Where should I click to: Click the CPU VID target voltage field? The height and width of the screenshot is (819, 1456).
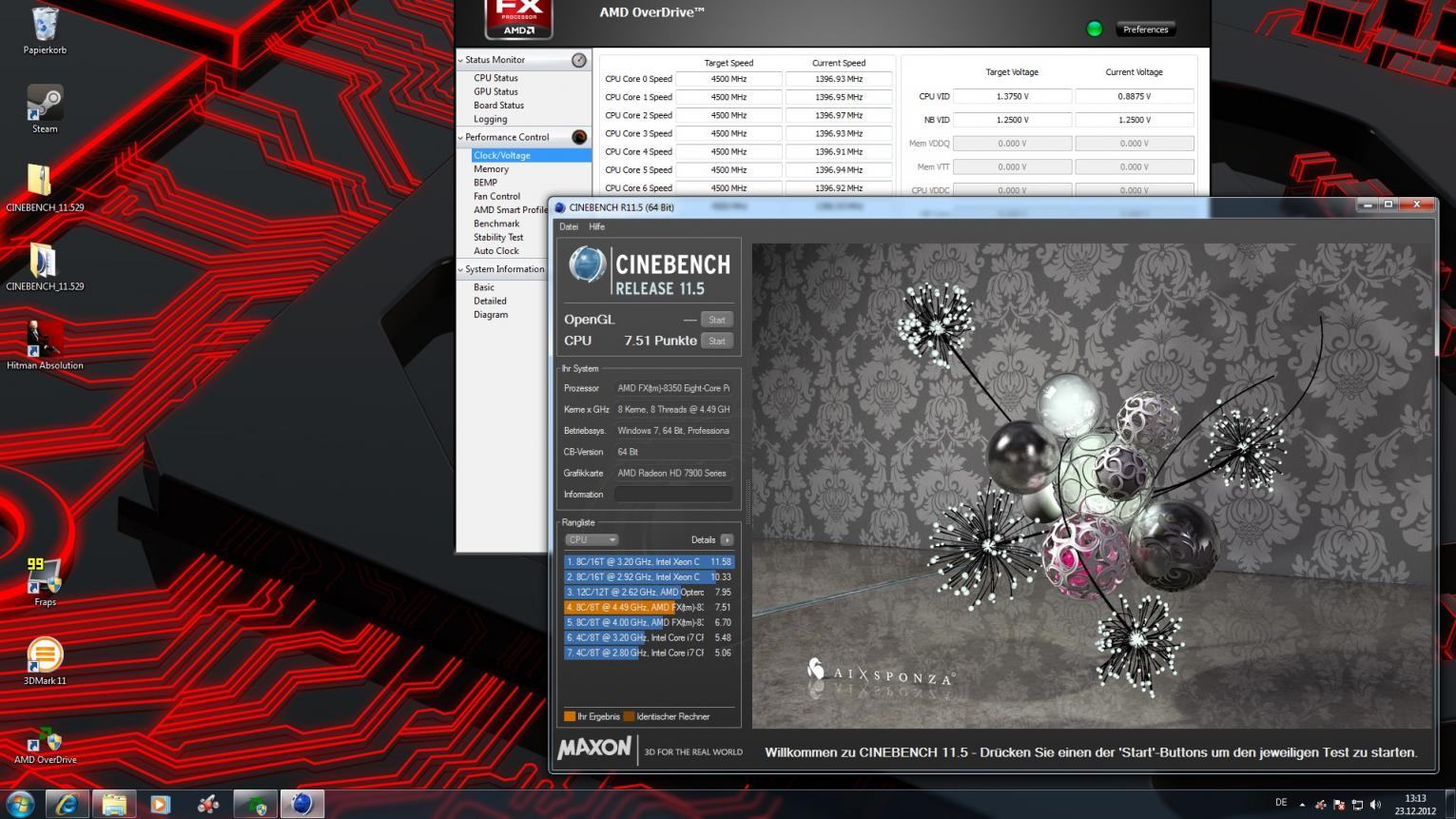(x=1012, y=96)
